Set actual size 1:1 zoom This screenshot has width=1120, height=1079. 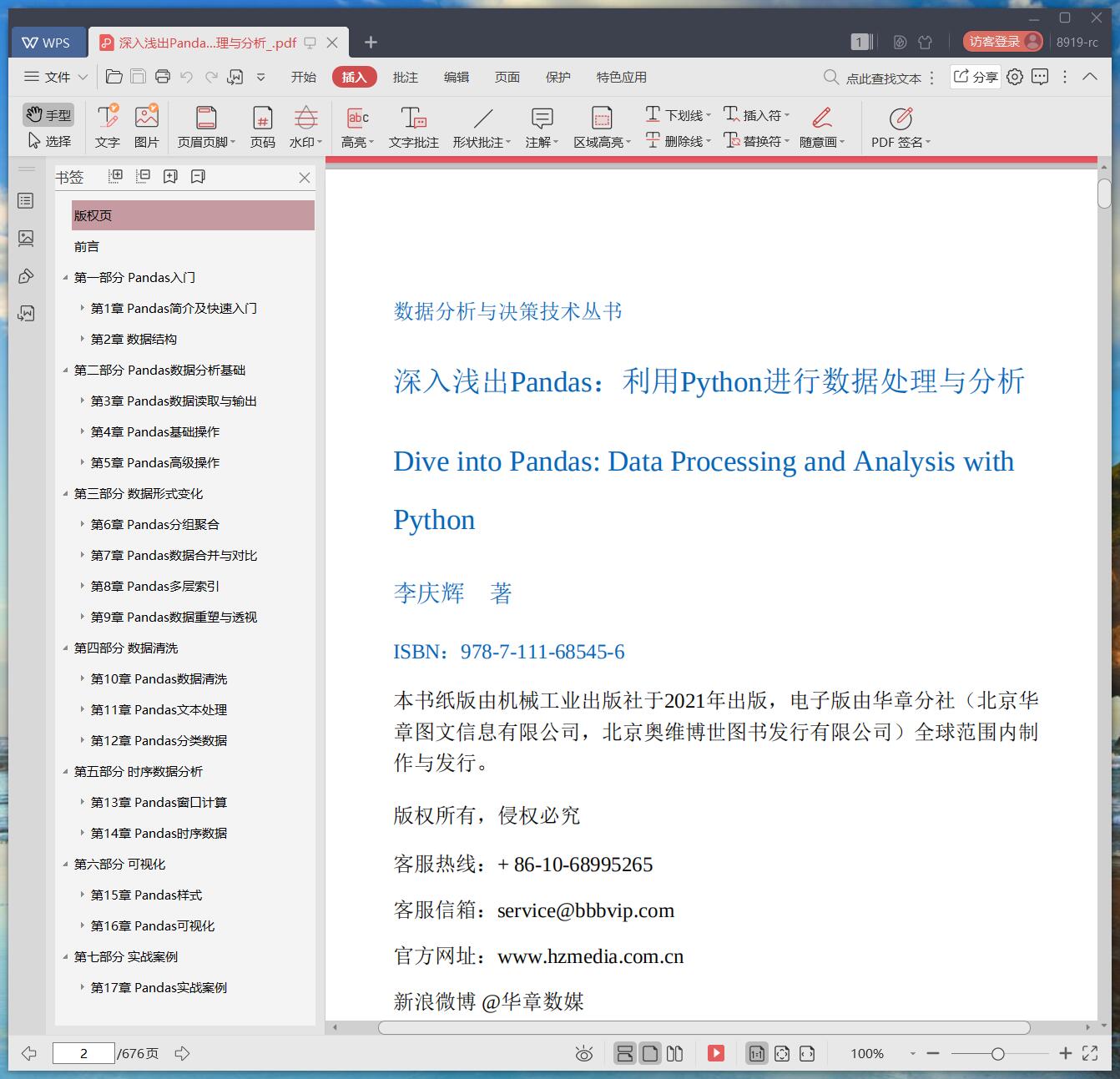(x=757, y=1053)
